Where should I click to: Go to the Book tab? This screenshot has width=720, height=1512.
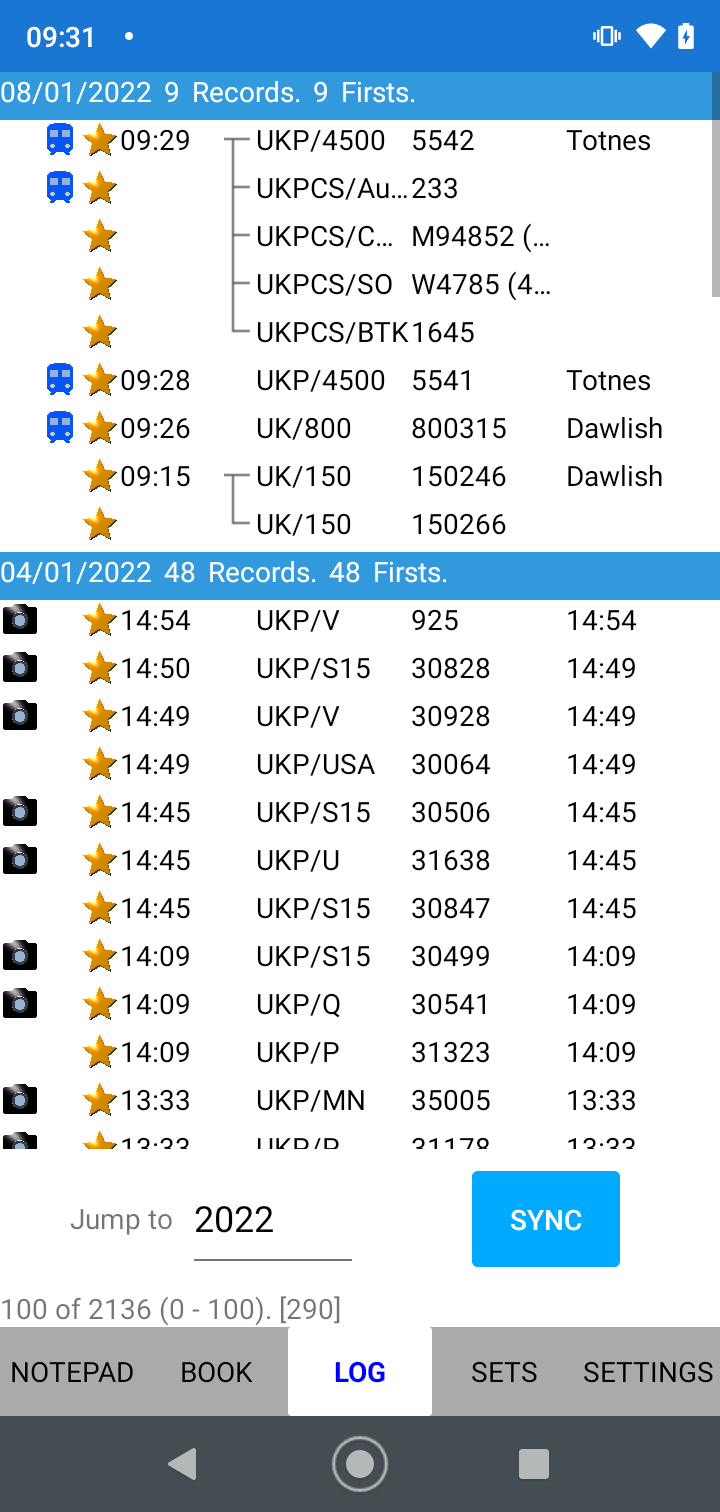click(x=216, y=1372)
